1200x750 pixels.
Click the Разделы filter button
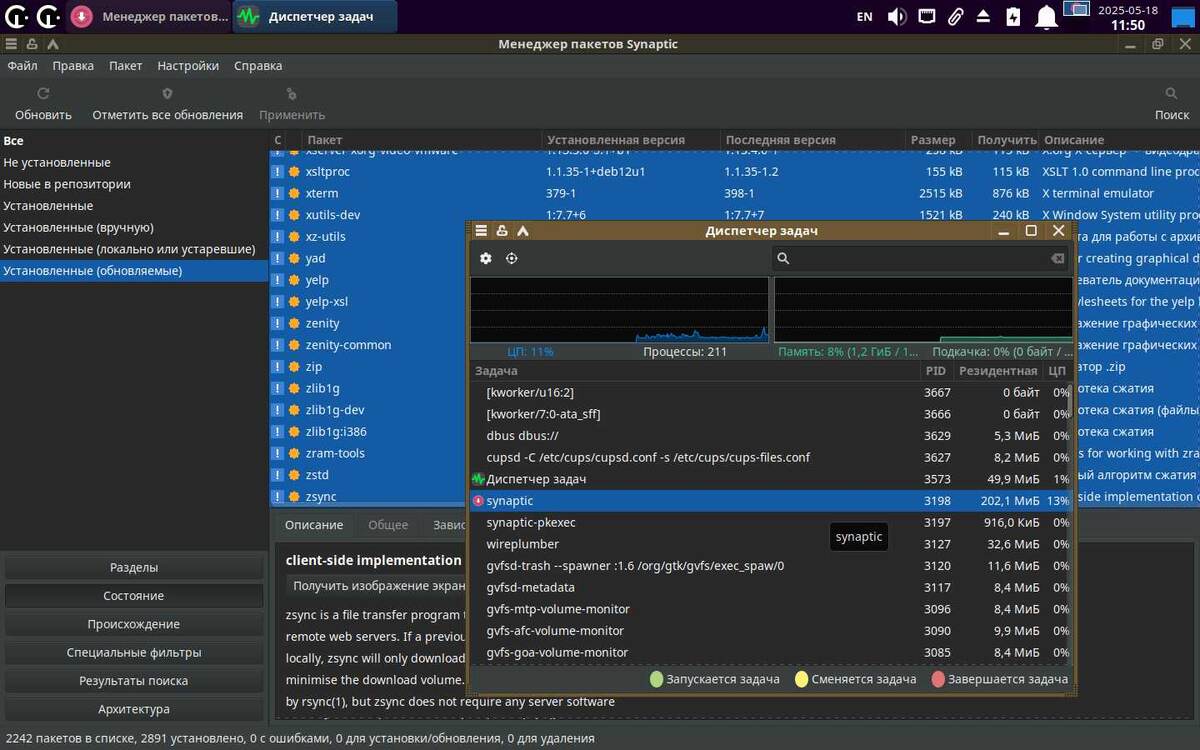[x=134, y=567]
